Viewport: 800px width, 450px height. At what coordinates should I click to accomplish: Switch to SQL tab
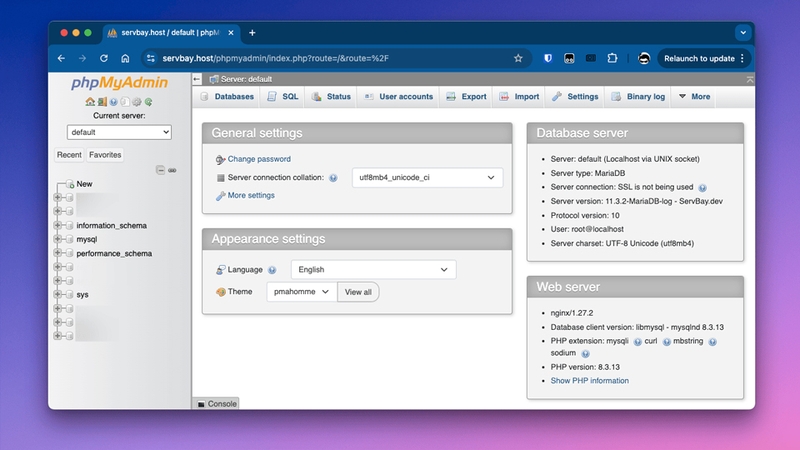(x=283, y=96)
